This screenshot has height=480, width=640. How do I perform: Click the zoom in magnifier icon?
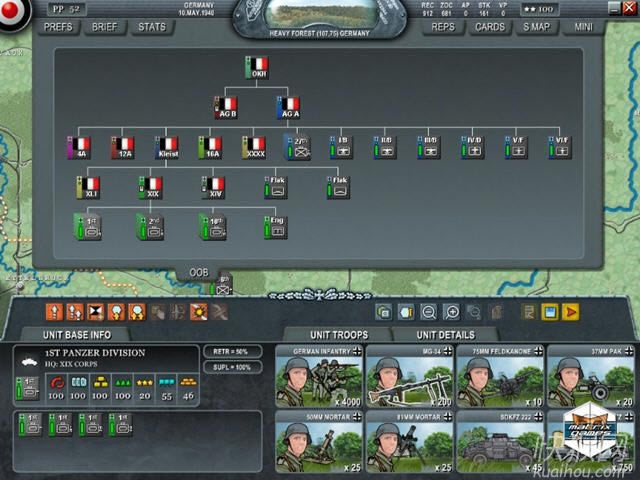coord(451,312)
